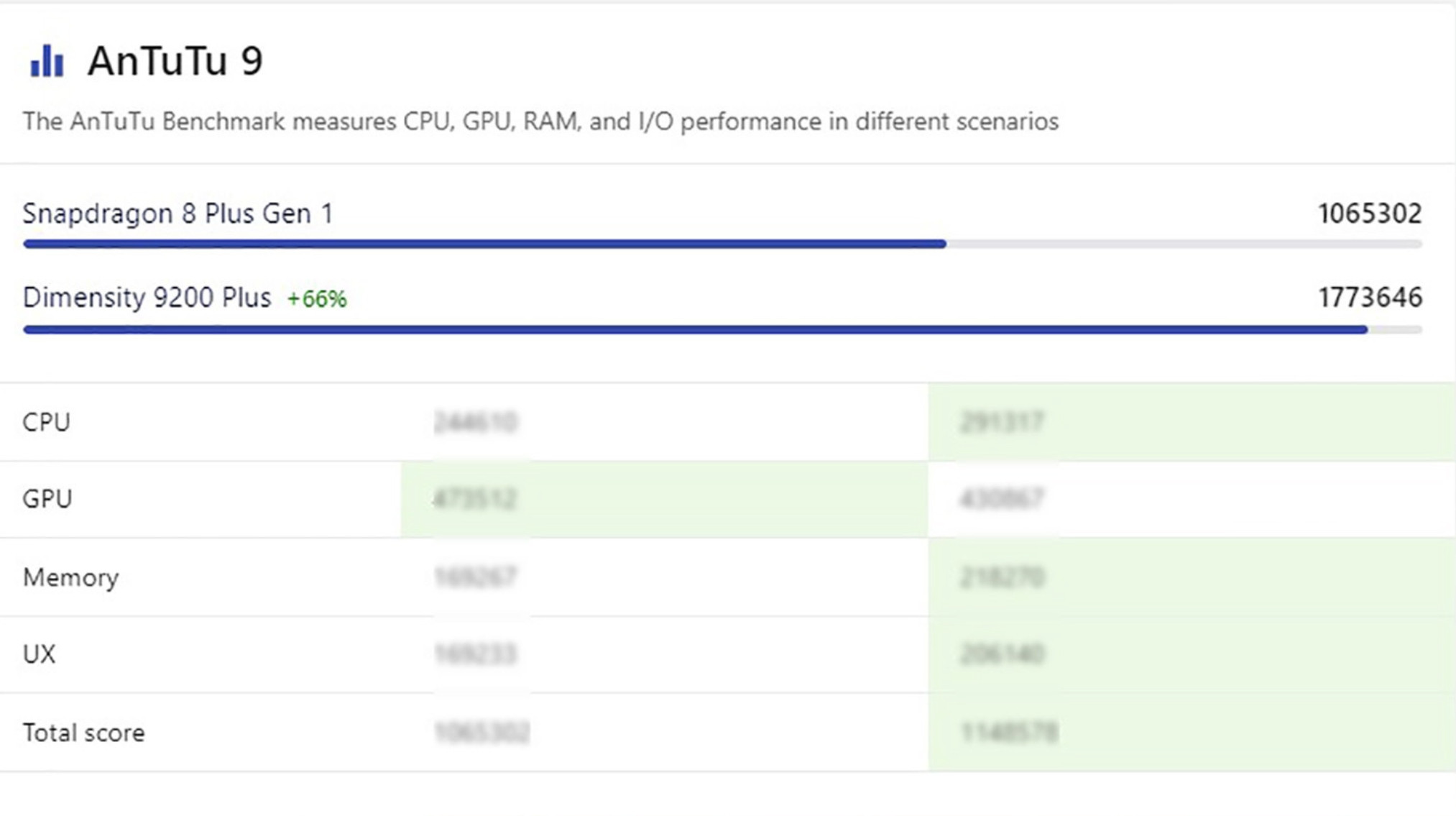This screenshot has height=816, width=1456.
Task: Click the green +66% indicator
Action: pyautogui.click(x=317, y=299)
